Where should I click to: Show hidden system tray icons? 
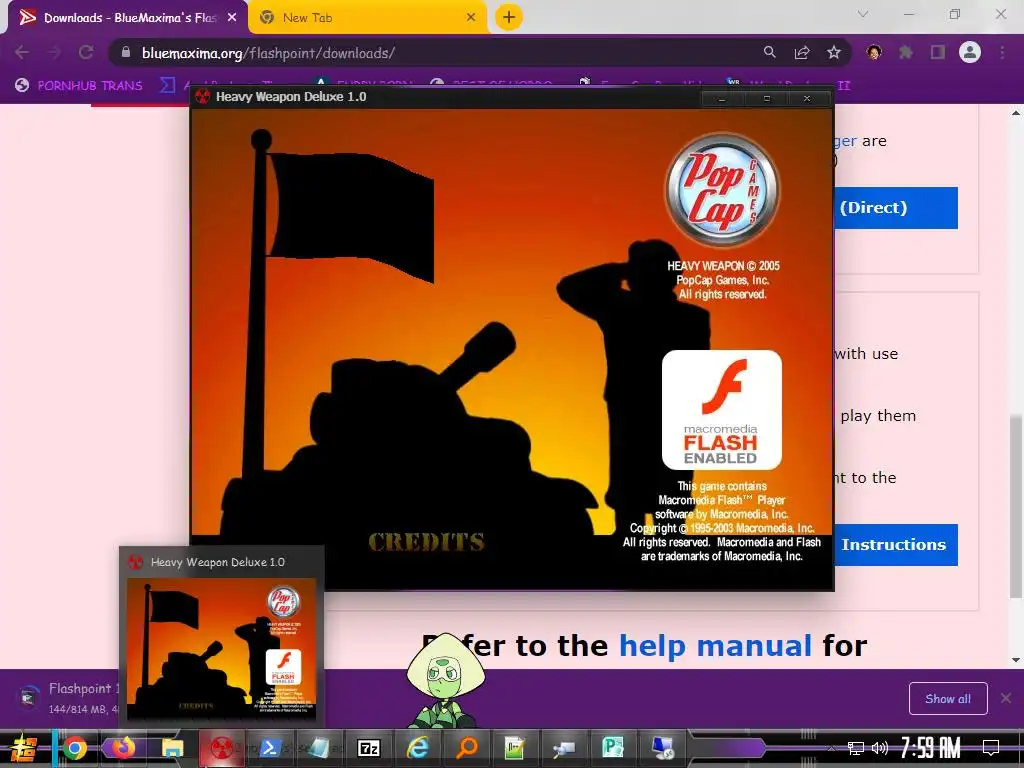pos(831,748)
